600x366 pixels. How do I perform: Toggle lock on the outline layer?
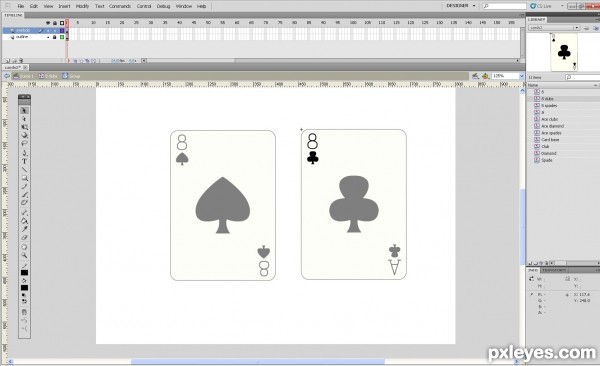[x=54, y=37]
